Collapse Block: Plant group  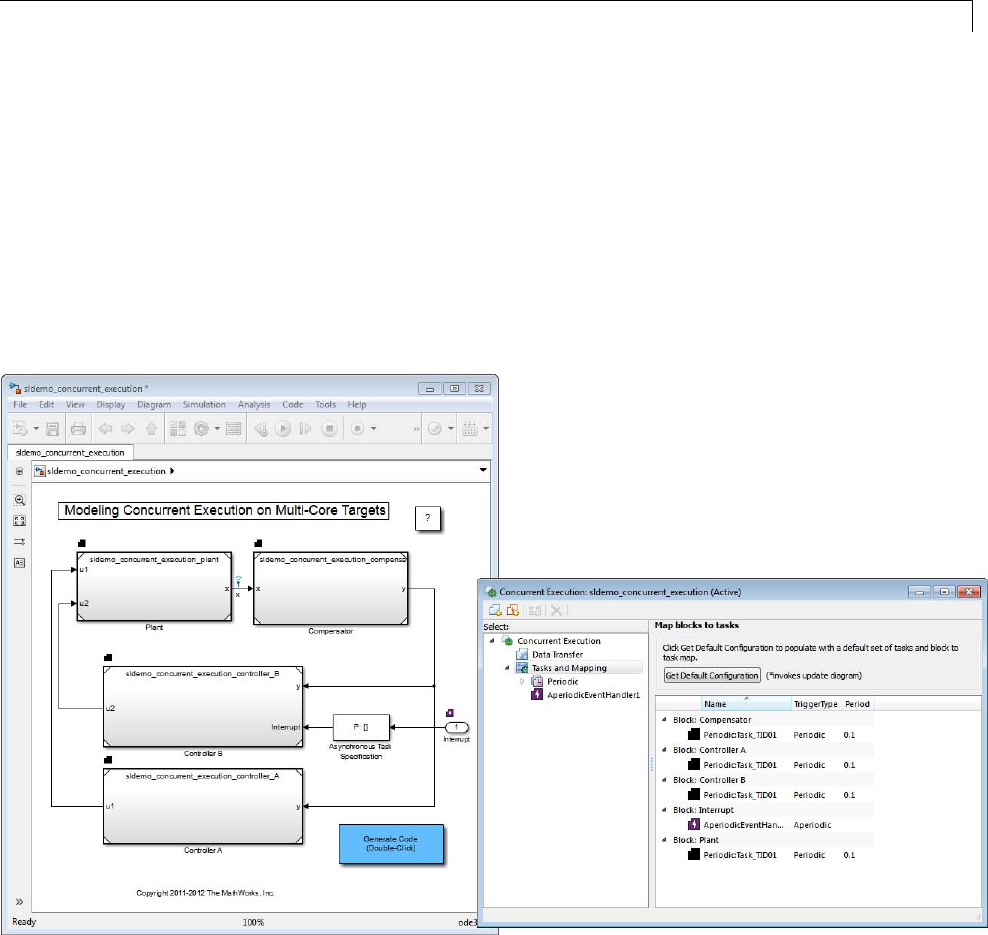click(664, 840)
